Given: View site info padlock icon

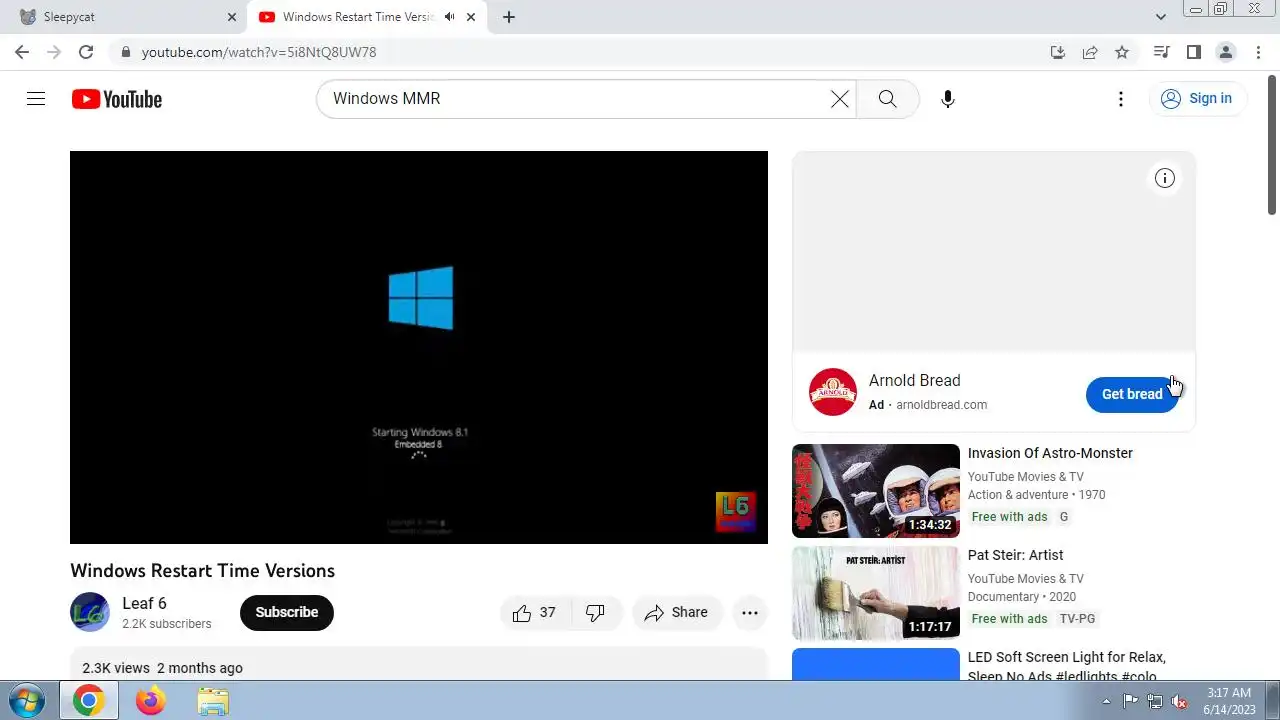Looking at the screenshot, I should point(125,52).
